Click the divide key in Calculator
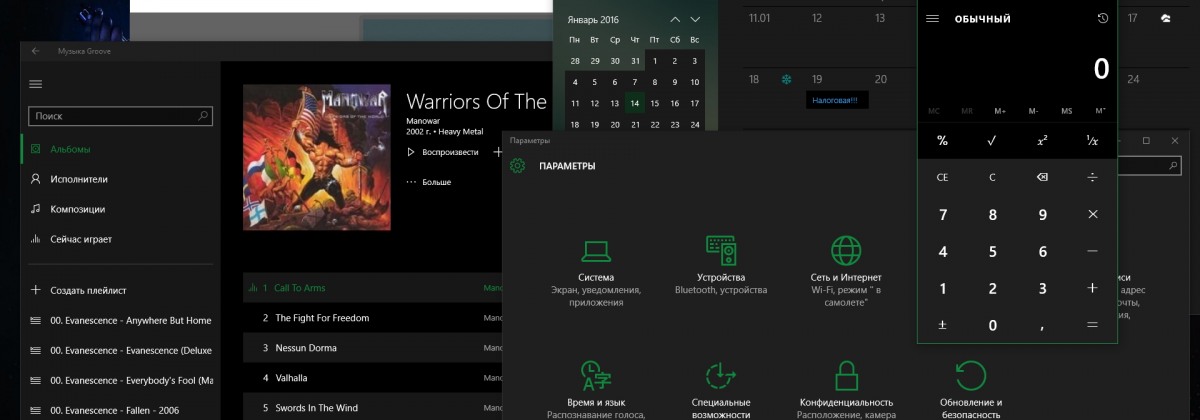The height and width of the screenshot is (420, 1200). 1092,177
